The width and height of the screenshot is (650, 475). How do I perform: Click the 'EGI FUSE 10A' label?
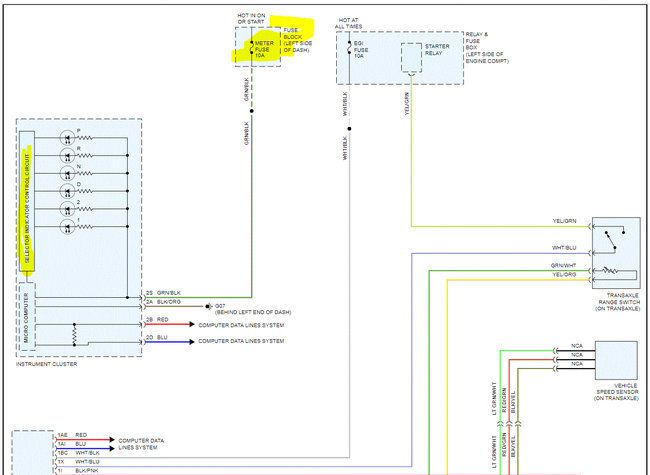click(361, 49)
